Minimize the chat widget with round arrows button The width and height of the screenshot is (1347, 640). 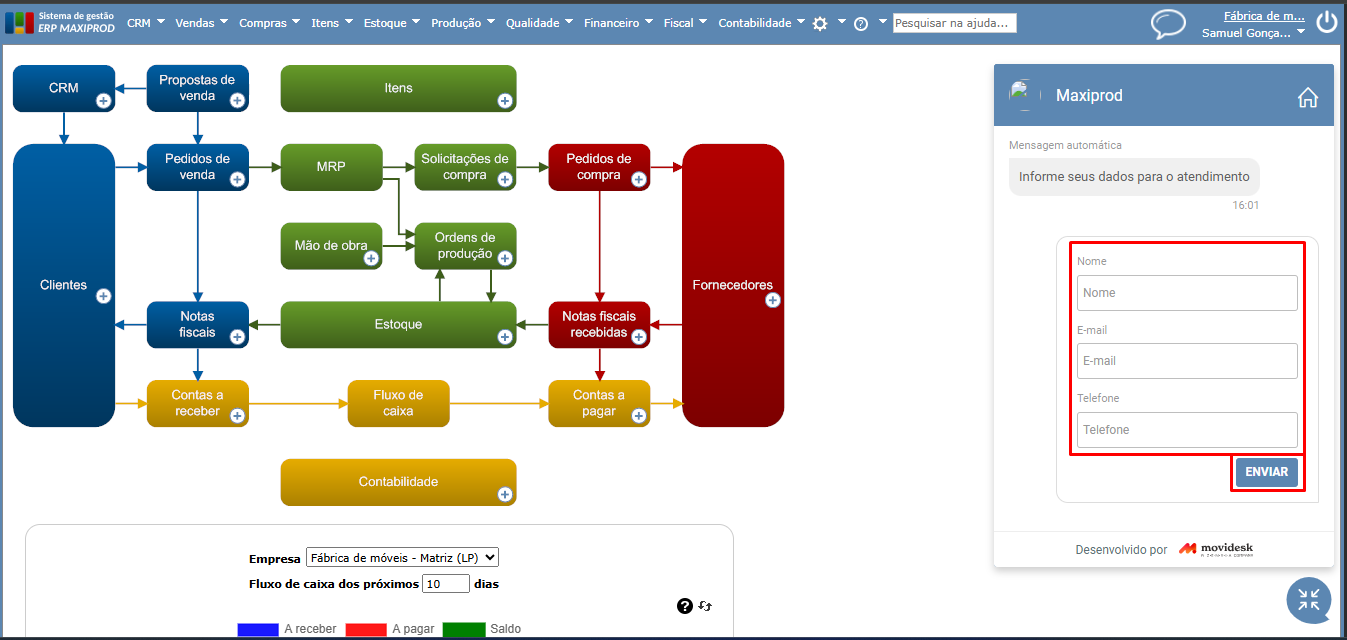click(1309, 600)
